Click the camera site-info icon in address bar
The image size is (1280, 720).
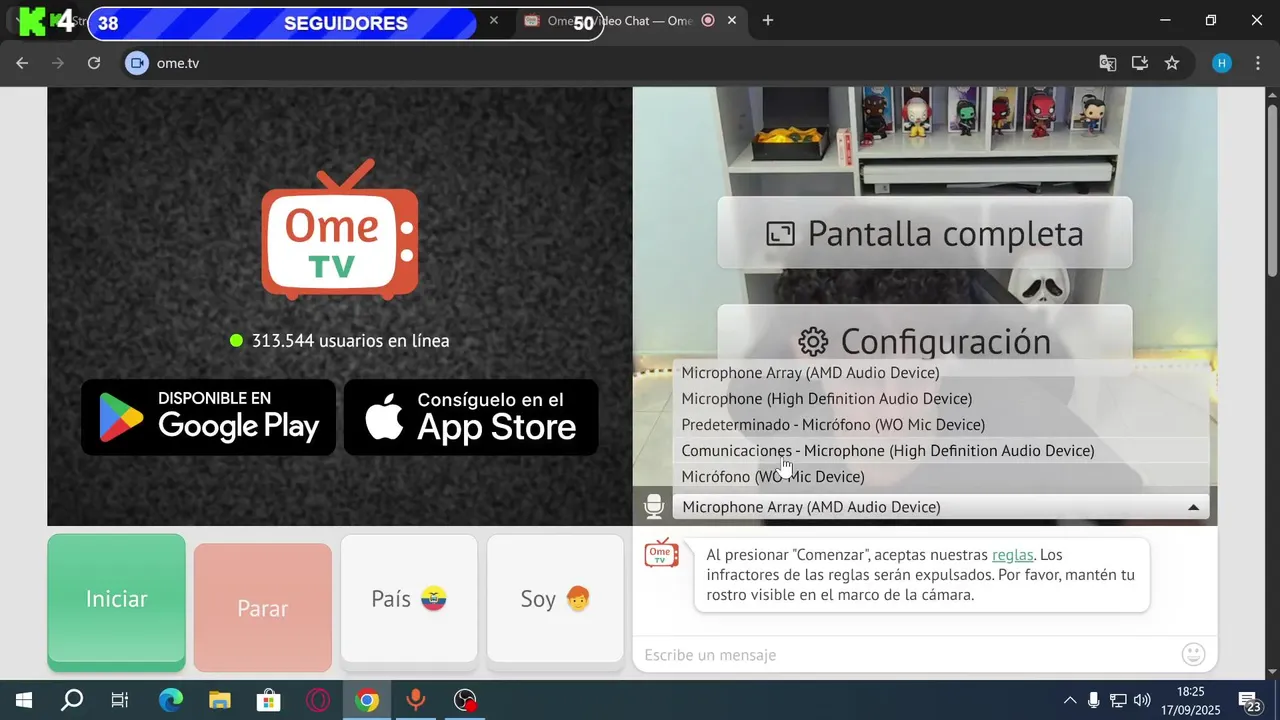point(137,63)
